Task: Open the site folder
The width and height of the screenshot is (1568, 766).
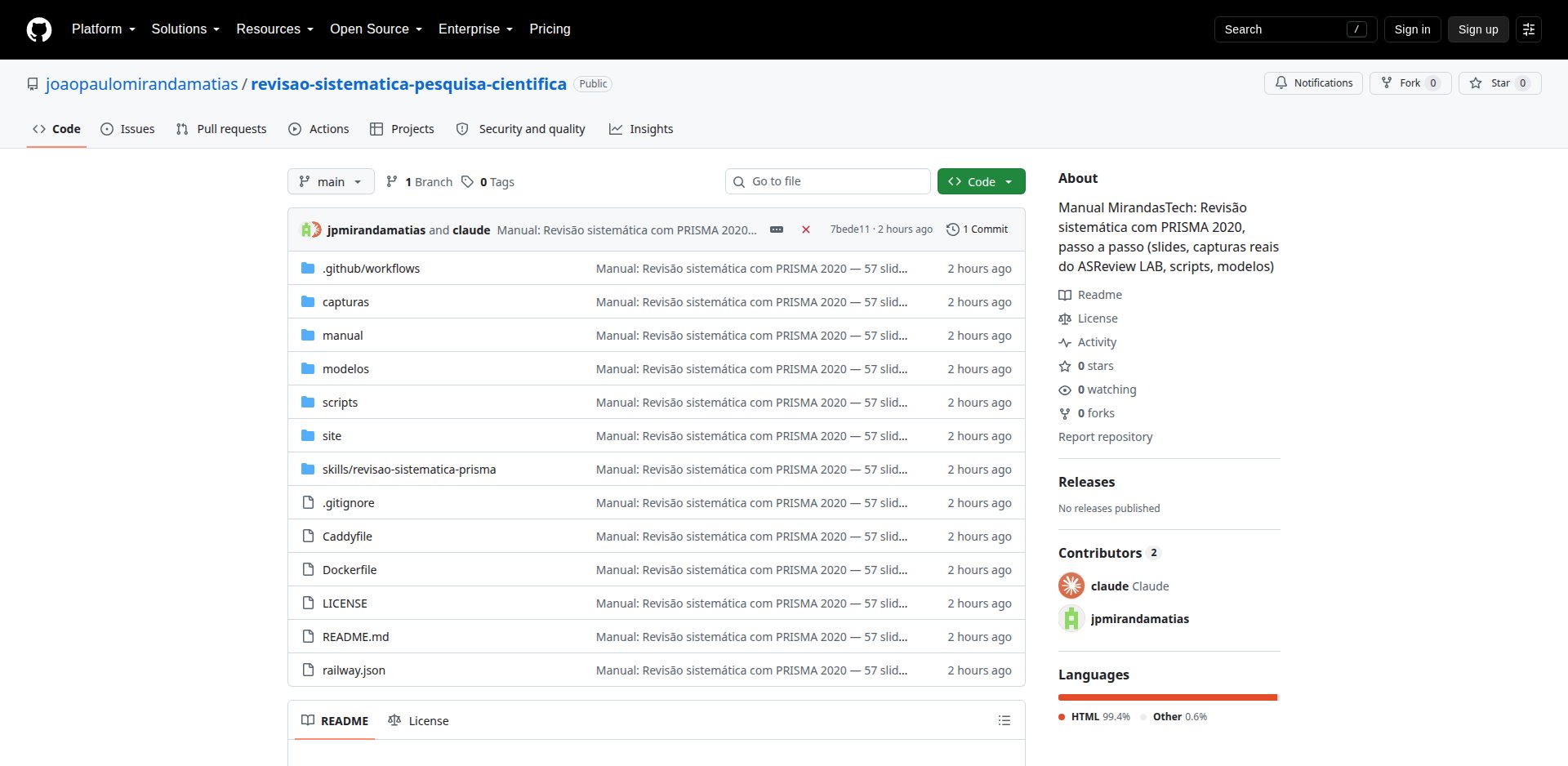Action: tap(332, 436)
